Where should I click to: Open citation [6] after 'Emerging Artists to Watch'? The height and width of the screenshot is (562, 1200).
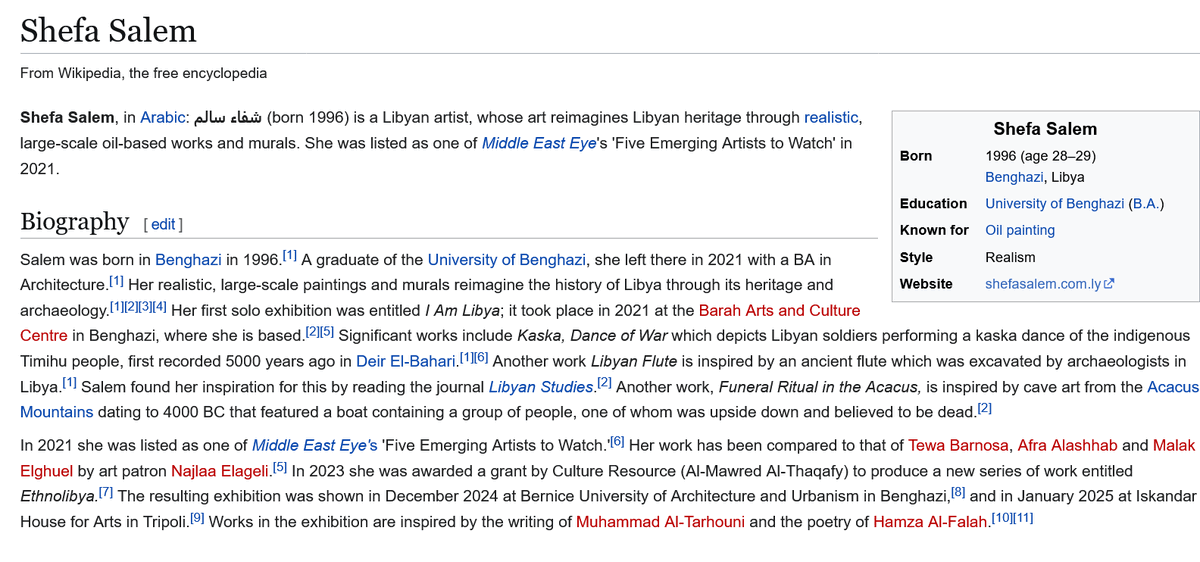(618, 440)
